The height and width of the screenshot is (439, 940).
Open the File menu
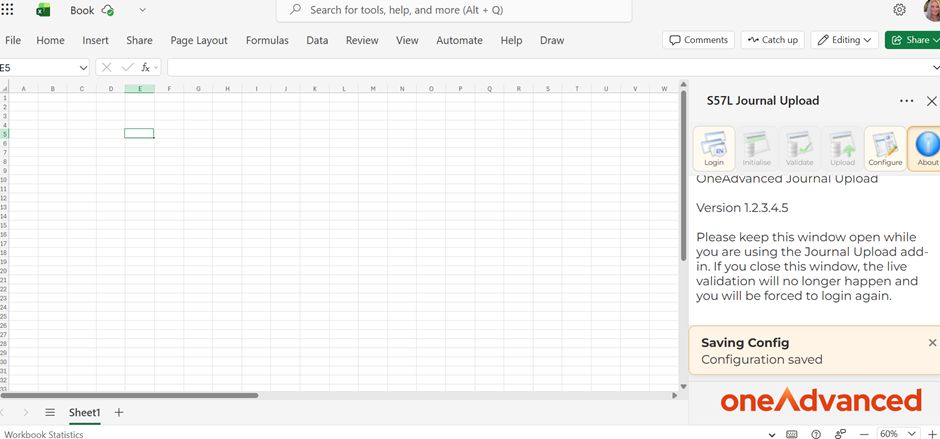click(13, 40)
